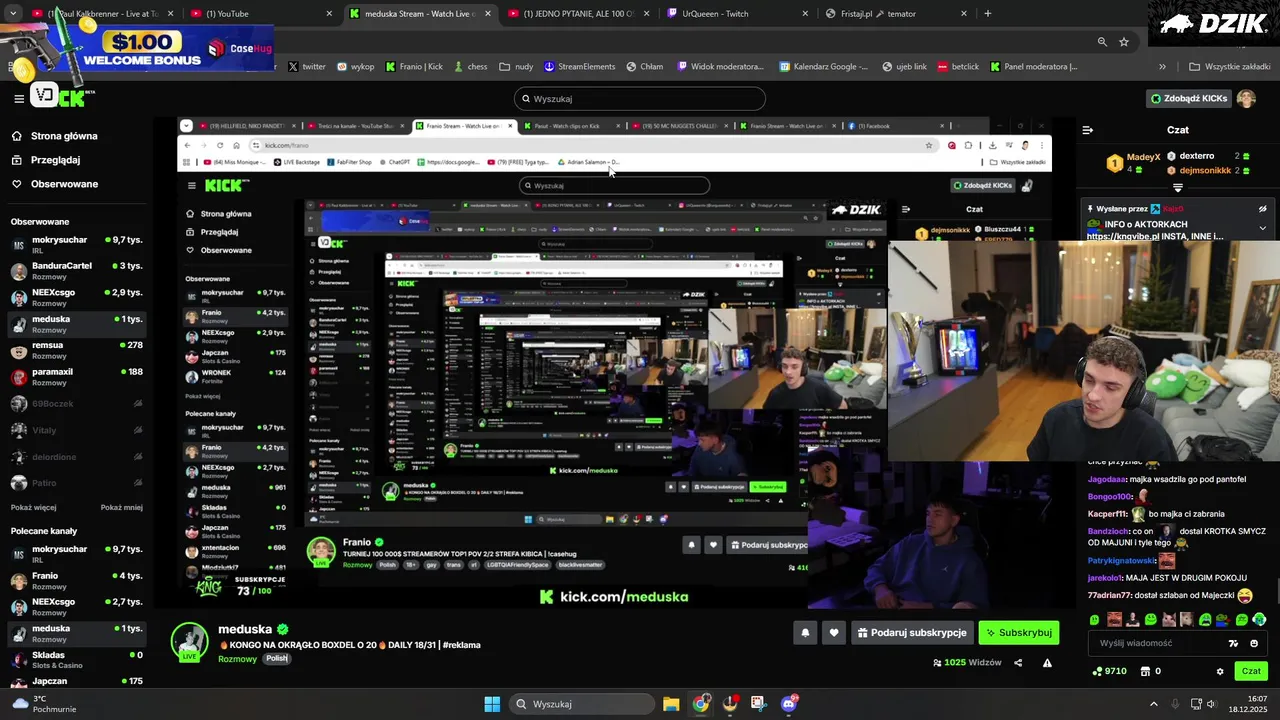The height and width of the screenshot is (720, 1280).
Task: Open Przeglądaj in Kick sidebar
Action: coord(55,160)
